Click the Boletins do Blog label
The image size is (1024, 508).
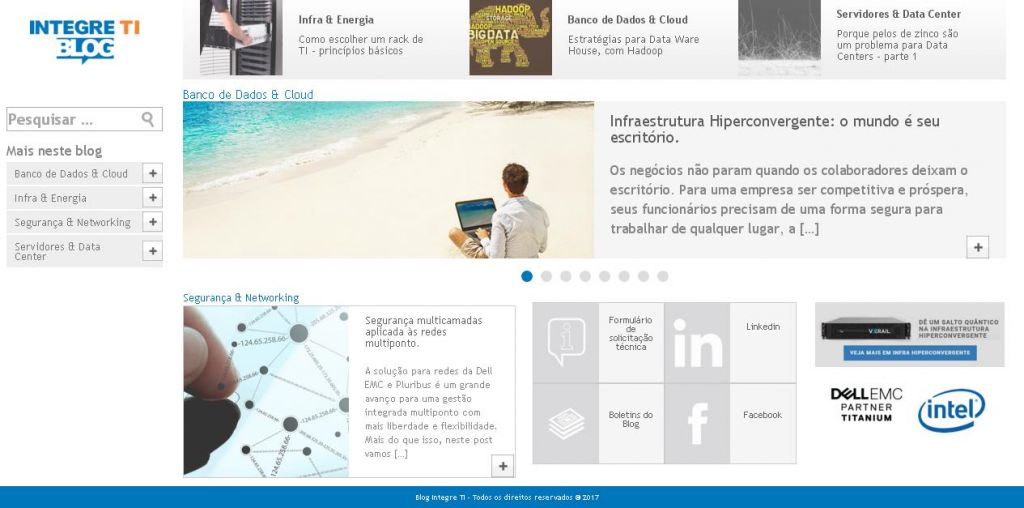click(631, 419)
